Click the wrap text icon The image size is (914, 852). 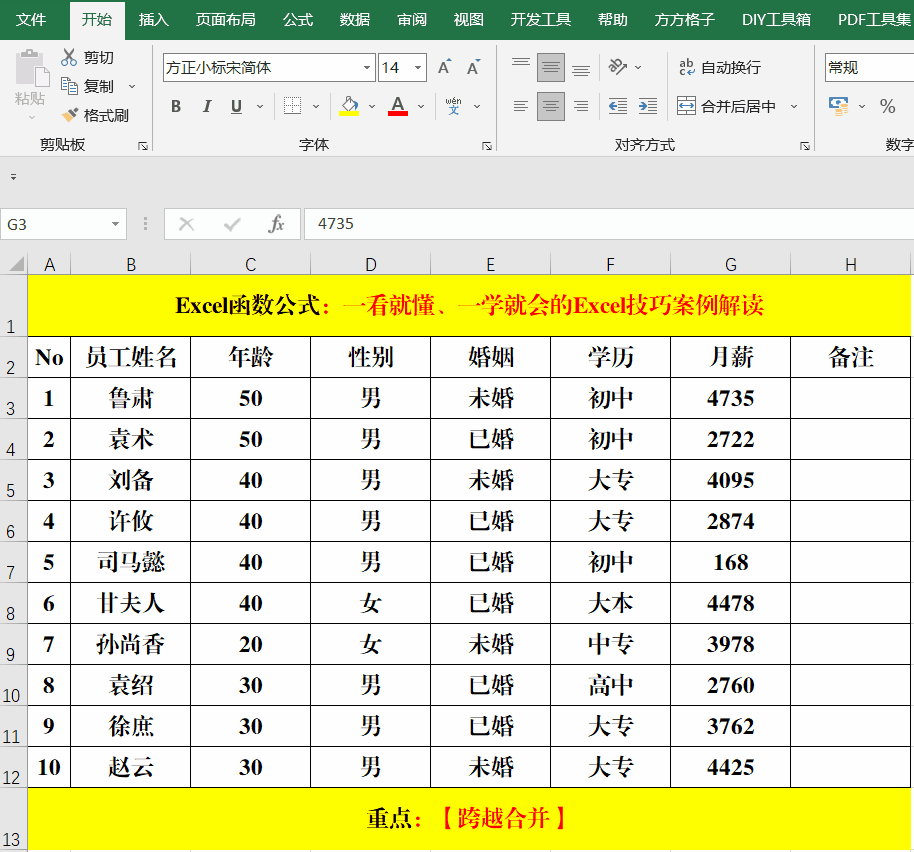[687, 67]
